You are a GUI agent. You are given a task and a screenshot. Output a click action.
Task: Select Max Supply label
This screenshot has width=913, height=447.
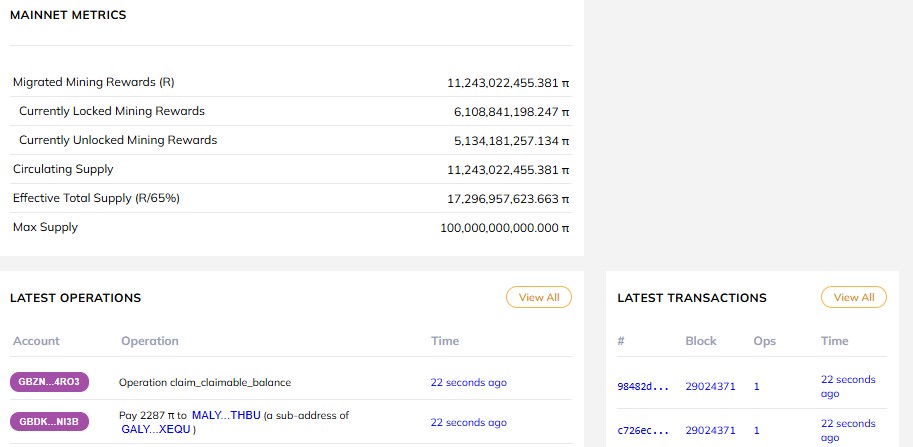(45, 228)
